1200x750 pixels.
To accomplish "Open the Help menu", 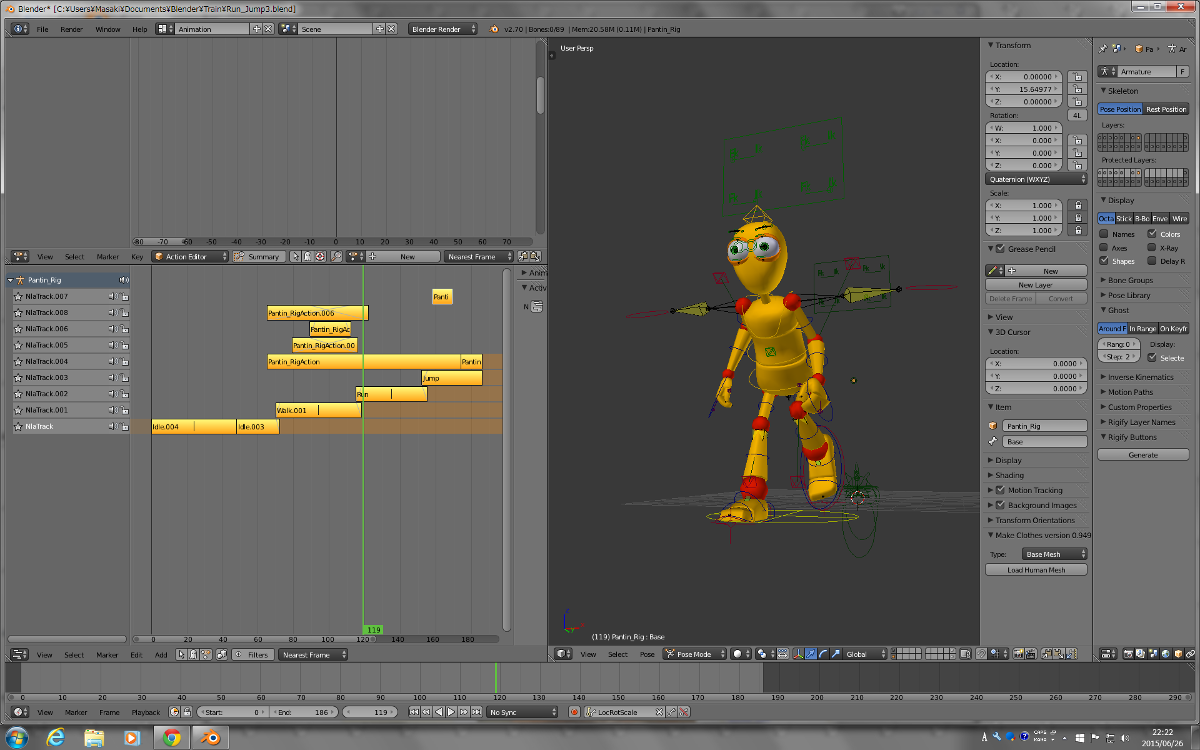I will (140, 29).
